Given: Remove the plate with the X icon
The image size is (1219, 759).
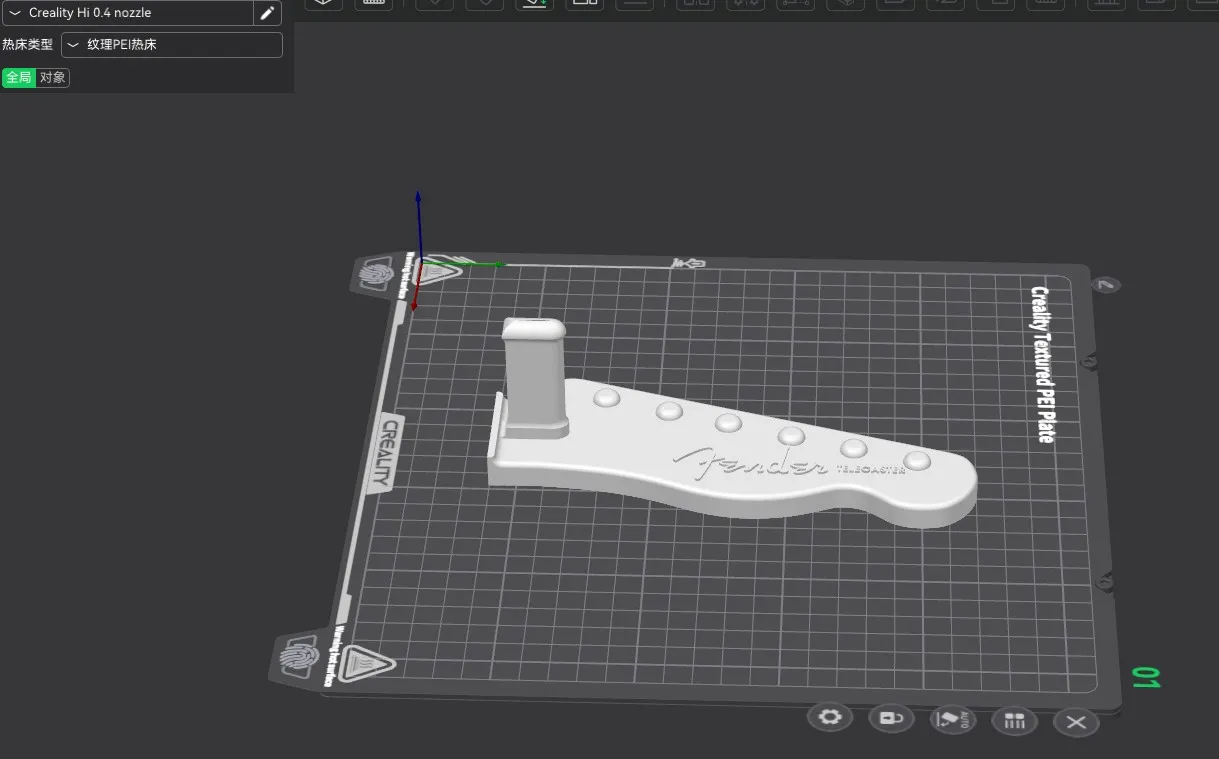Looking at the screenshot, I should 1076,722.
